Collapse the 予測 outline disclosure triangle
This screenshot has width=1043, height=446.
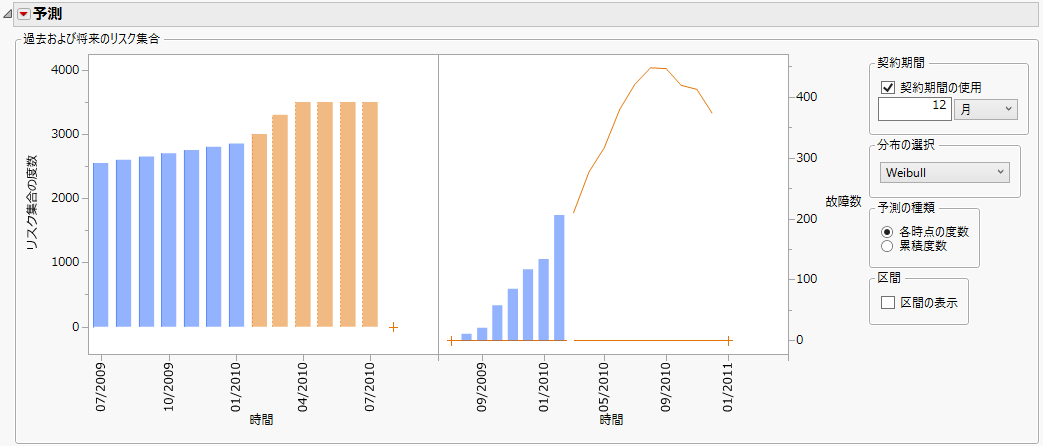pyautogui.click(x=8, y=14)
